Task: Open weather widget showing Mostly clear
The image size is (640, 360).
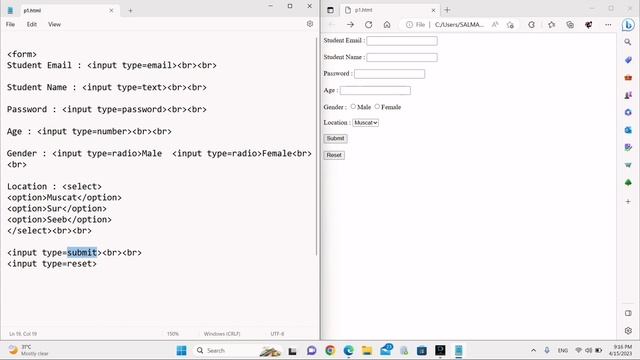Action: coord(29,350)
